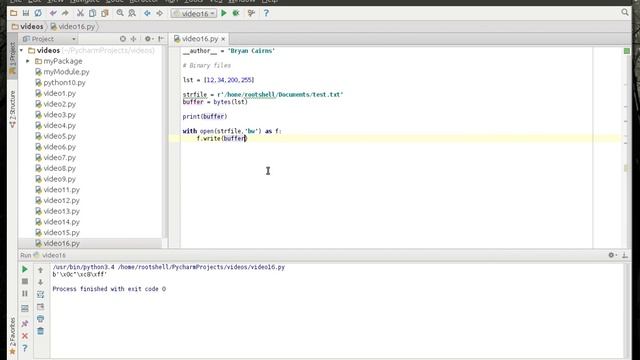Click the Pause output icon in the Run panel
Screen dimensions: 640x360
point(25,293)
